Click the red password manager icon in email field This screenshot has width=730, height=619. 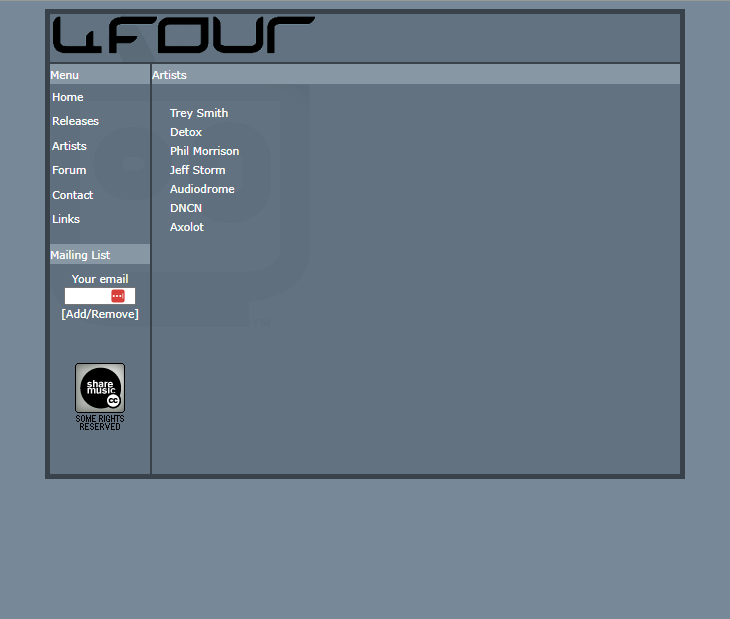118,296
